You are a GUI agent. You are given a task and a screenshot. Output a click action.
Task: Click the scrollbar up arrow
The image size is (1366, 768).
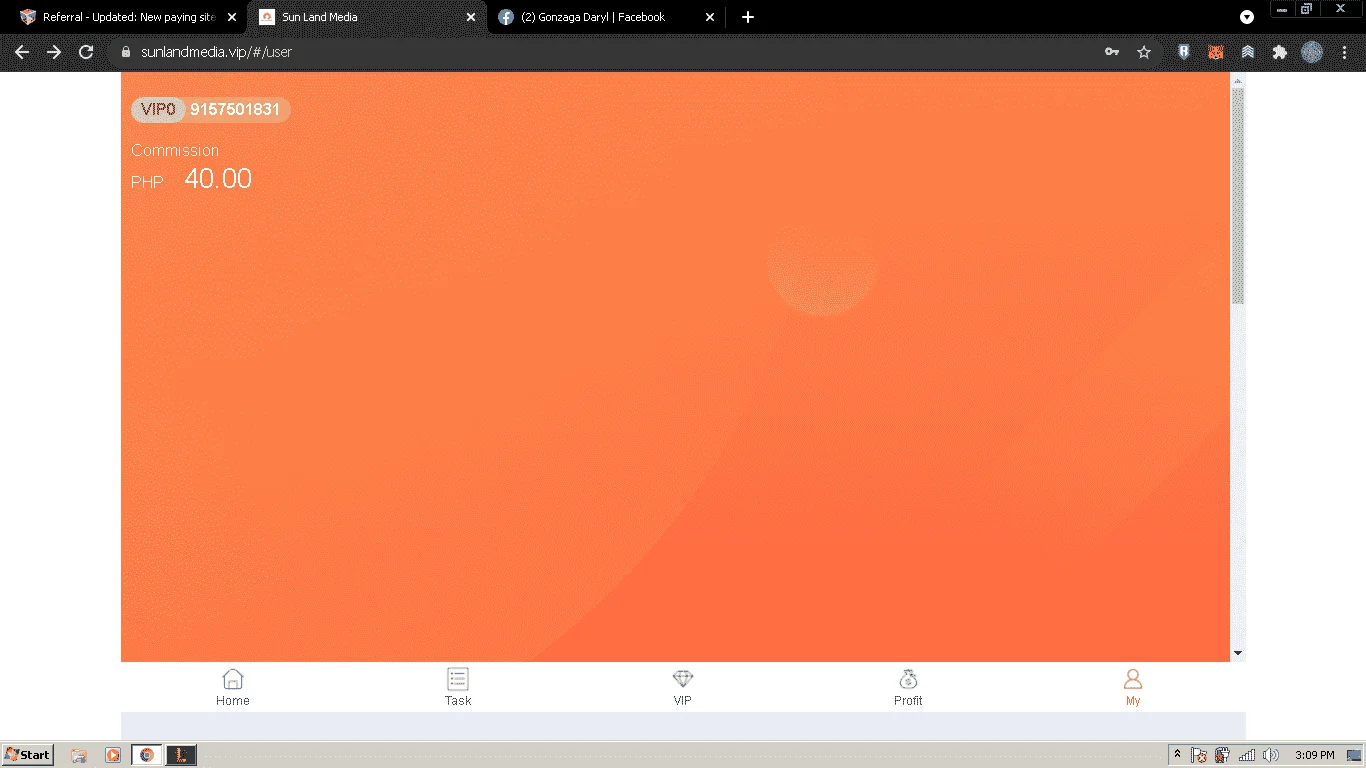pos(1238,79)
